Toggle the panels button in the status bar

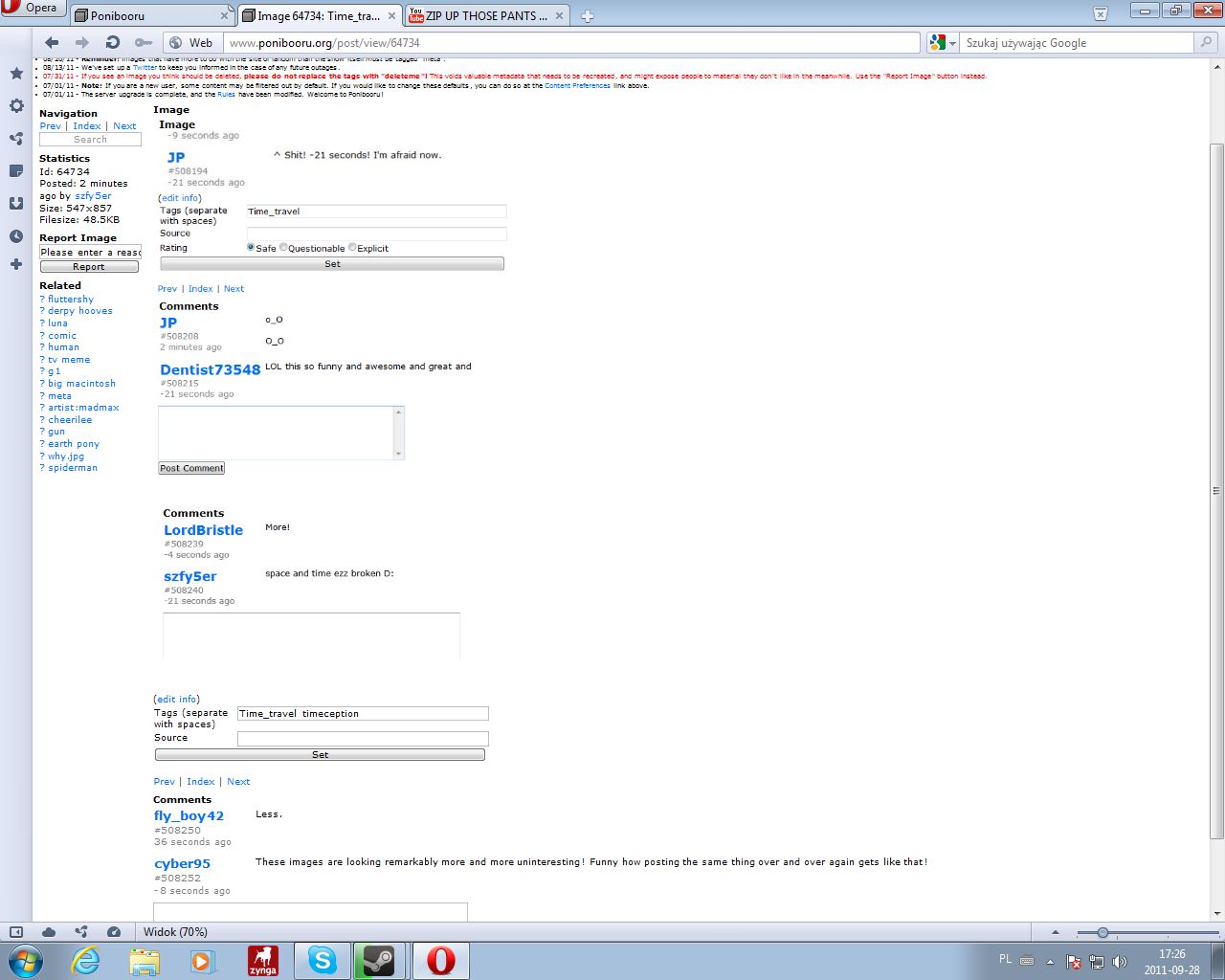(x=16, y=932)
